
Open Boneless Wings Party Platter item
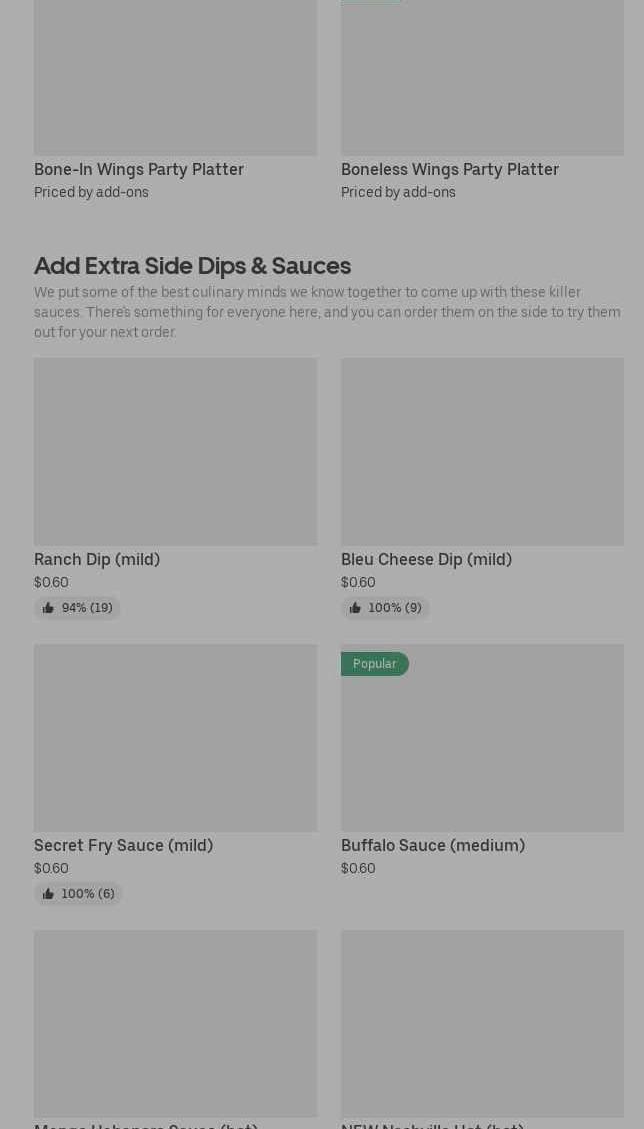tap(449, 170)
